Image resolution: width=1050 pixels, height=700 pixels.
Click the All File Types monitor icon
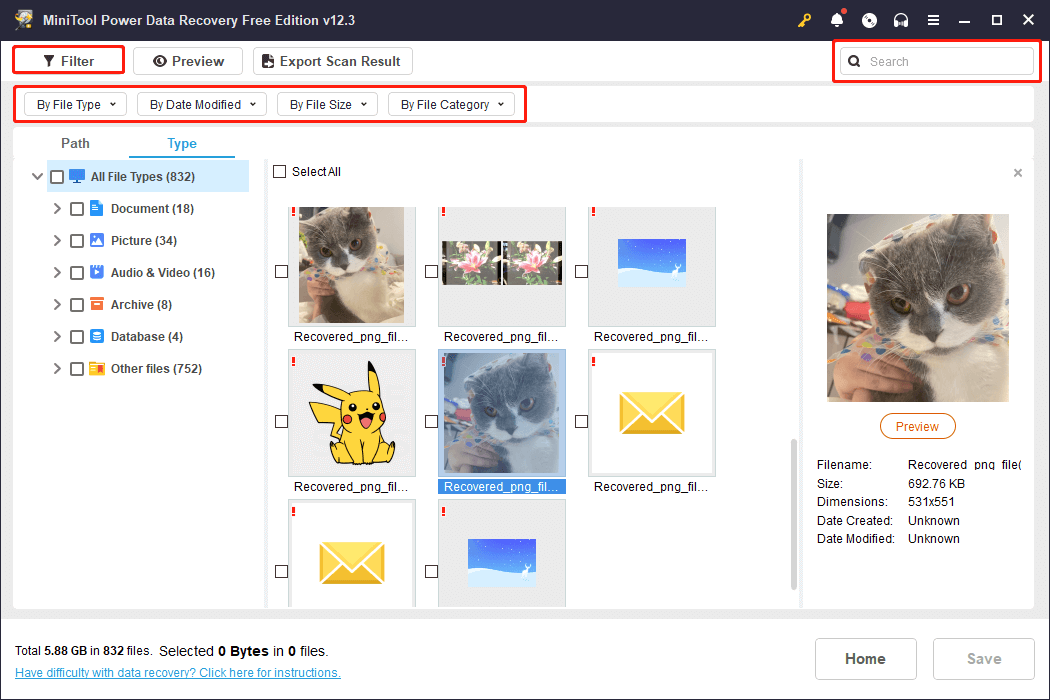pos(77,176)
